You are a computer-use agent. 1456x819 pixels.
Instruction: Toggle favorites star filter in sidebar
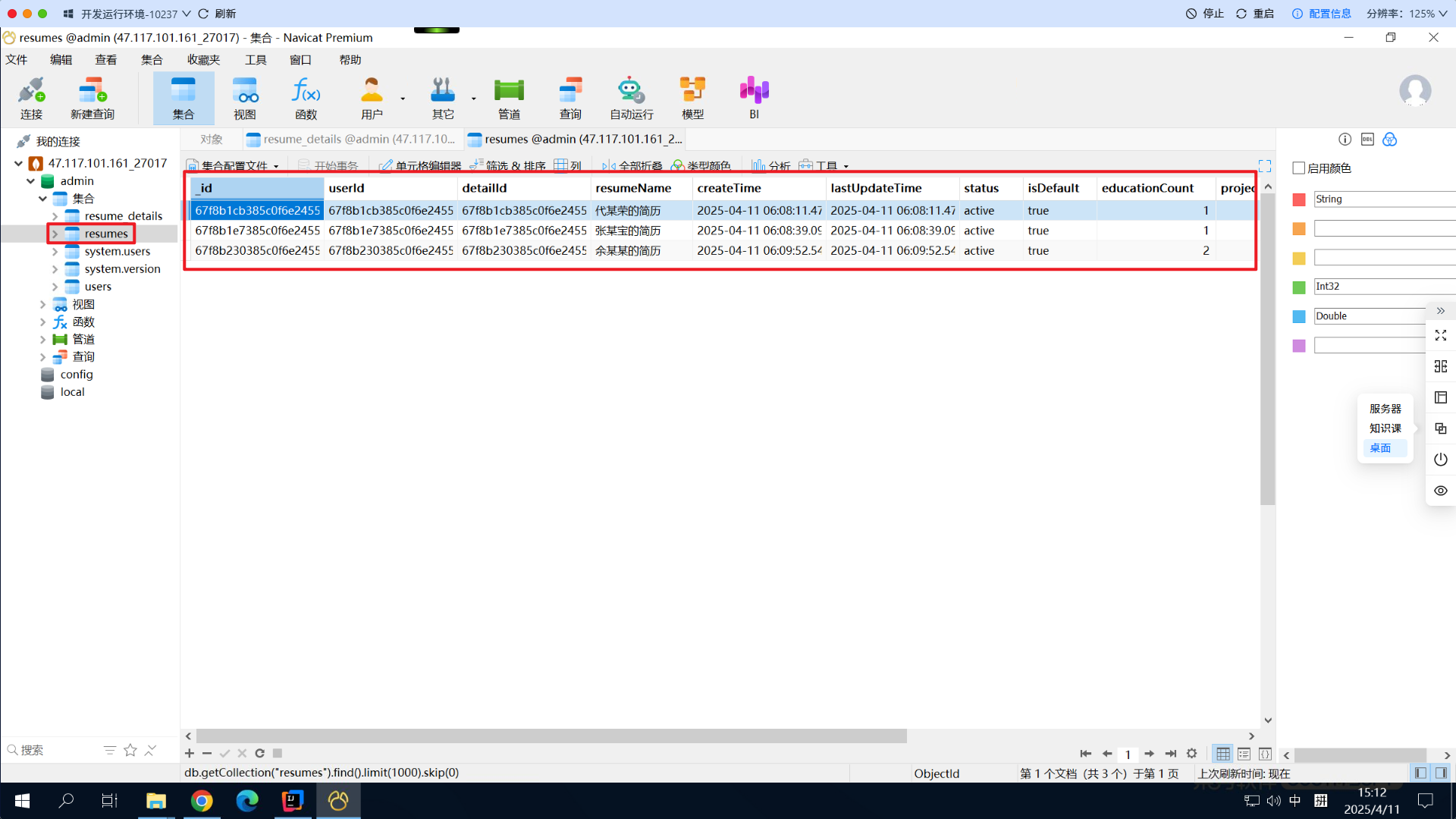coord(130,750)
